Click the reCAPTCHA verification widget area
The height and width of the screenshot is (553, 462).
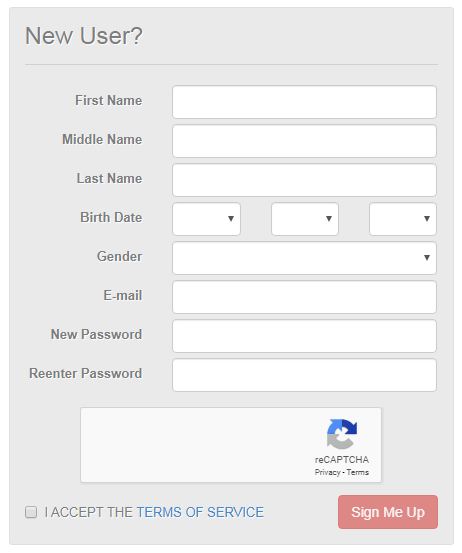pyautogui.click(x=231, y=445)
